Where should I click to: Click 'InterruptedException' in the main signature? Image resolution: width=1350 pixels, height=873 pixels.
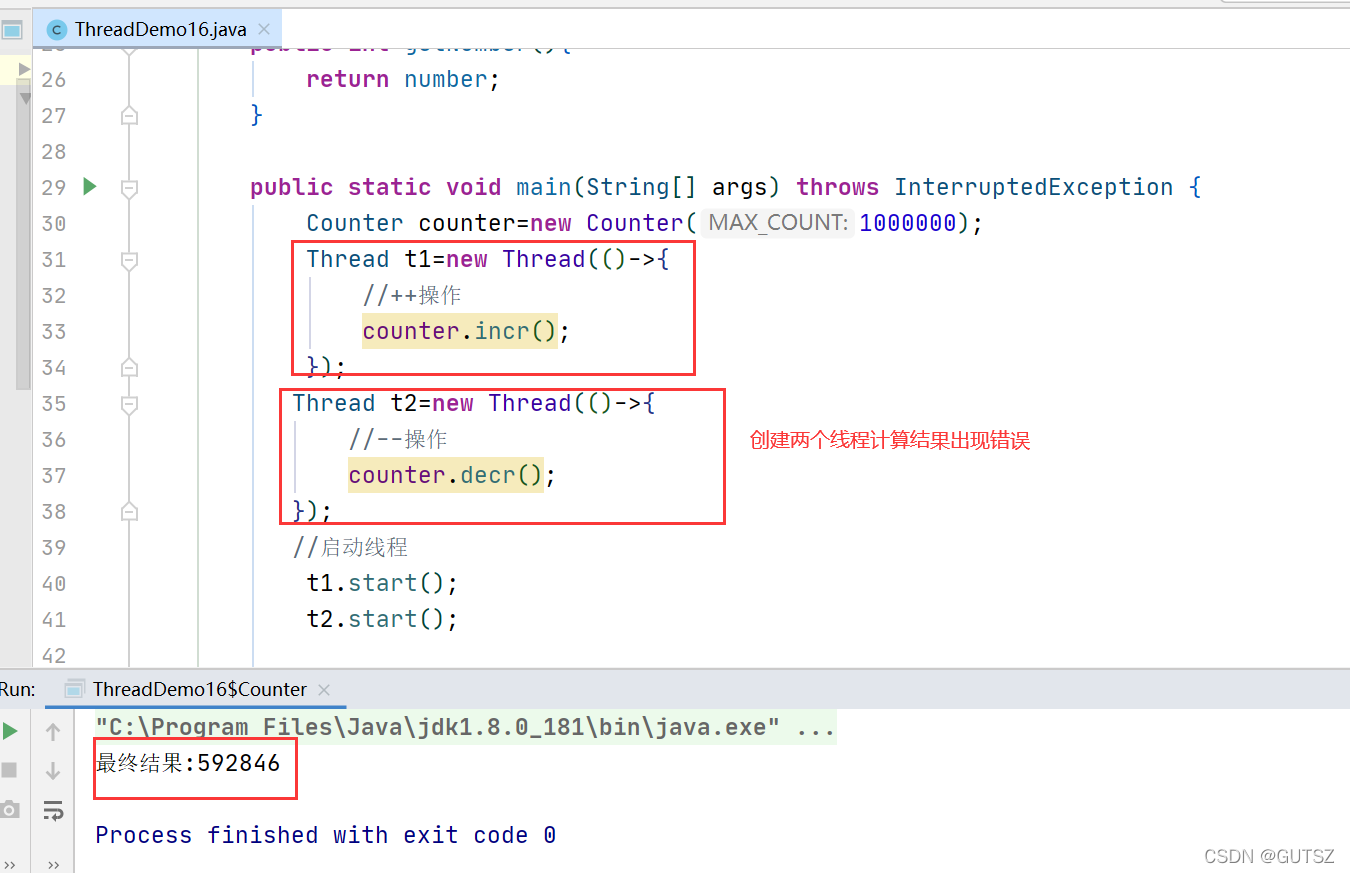(1034, 187)
